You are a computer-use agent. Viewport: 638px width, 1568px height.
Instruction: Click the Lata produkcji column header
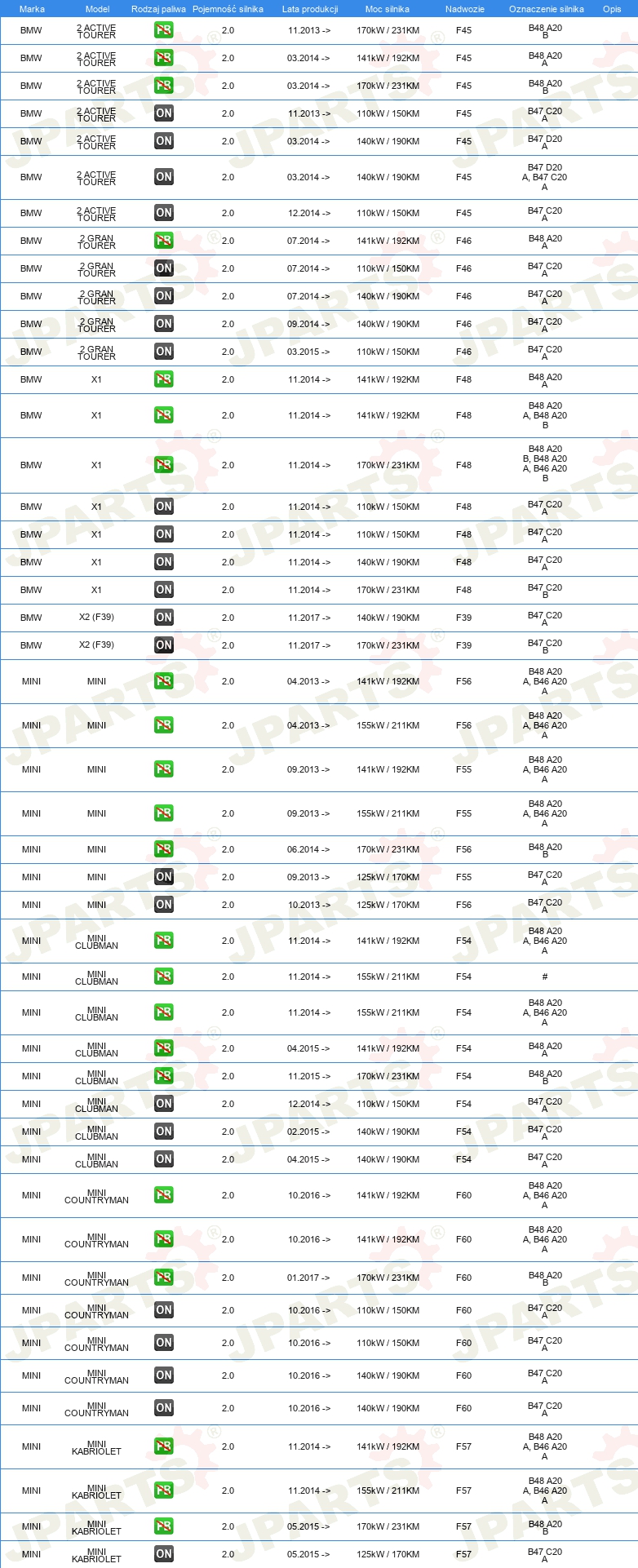pos(310,9)
